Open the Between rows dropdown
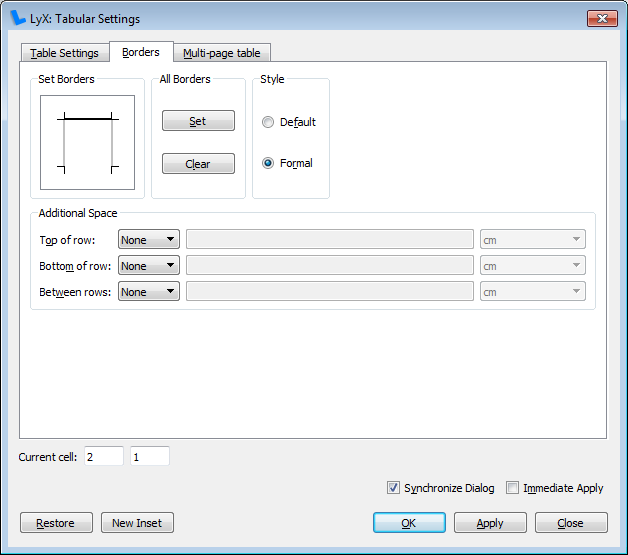The width and height of the screenshot is (628, 555). [149, 292]
